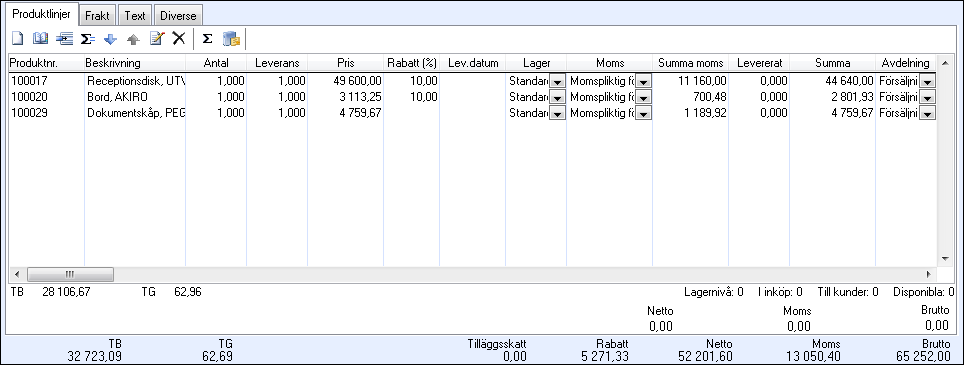This screenshot has height=365, width=964.
Task: Switch to the Frakt tab
Action: [97, 16]
